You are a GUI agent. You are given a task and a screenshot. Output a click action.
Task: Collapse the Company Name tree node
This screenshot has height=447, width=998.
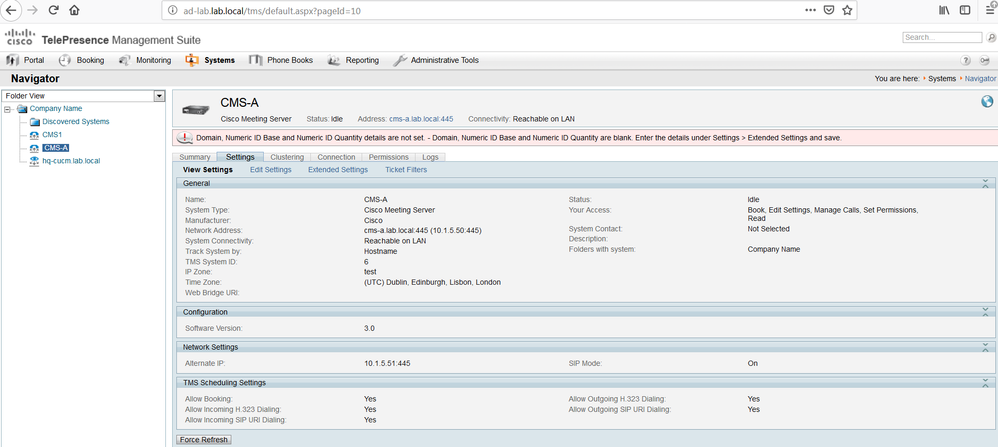point(8,109)
